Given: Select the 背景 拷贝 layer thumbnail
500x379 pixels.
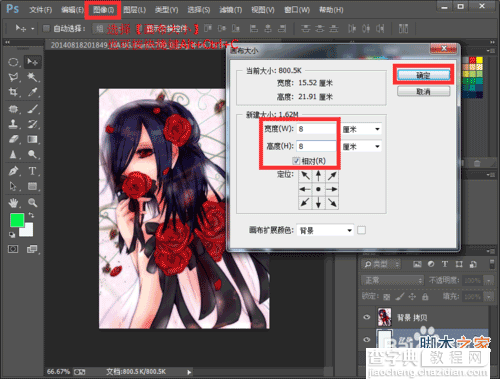Looking at the screenshot, I should click(x=384, y=317).
